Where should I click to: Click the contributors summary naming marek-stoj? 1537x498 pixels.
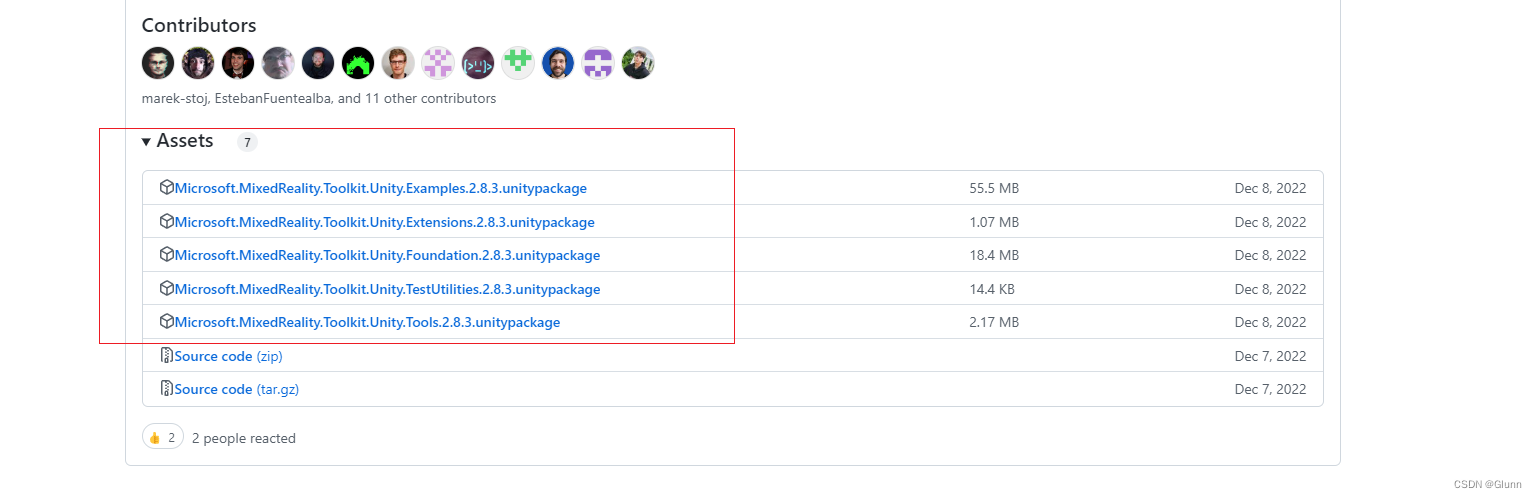click(x=319, y=99)
